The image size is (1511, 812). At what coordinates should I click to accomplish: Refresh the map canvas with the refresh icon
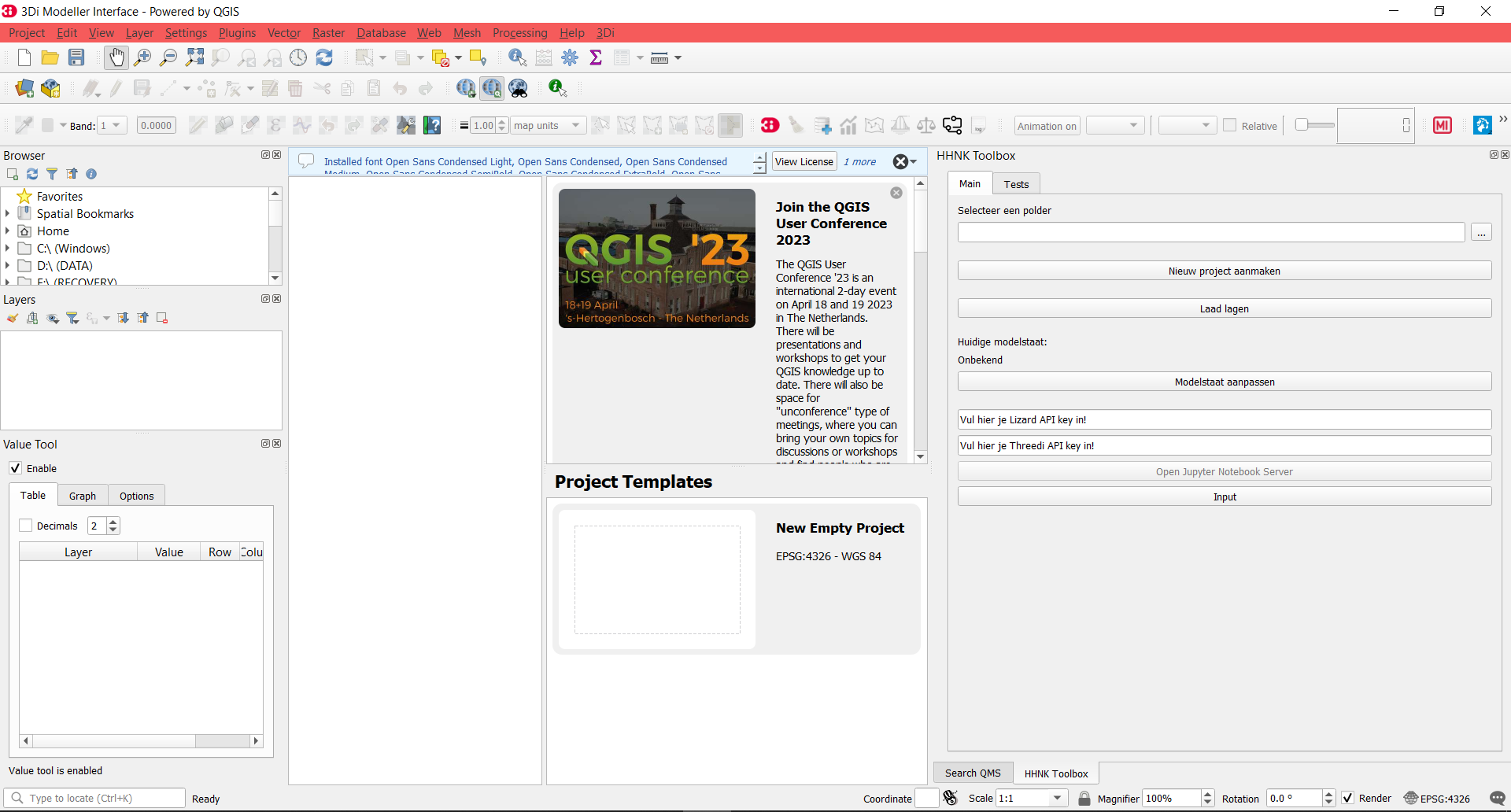point(324,57)
